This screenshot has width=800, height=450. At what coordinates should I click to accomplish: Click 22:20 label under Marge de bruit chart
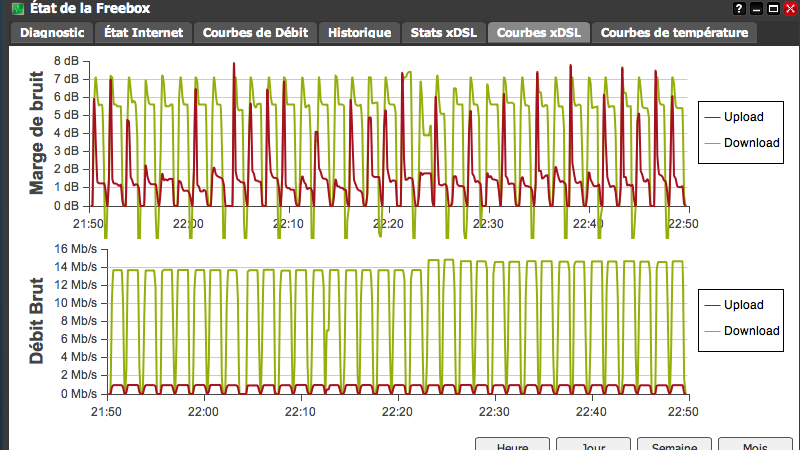[388, 224]
